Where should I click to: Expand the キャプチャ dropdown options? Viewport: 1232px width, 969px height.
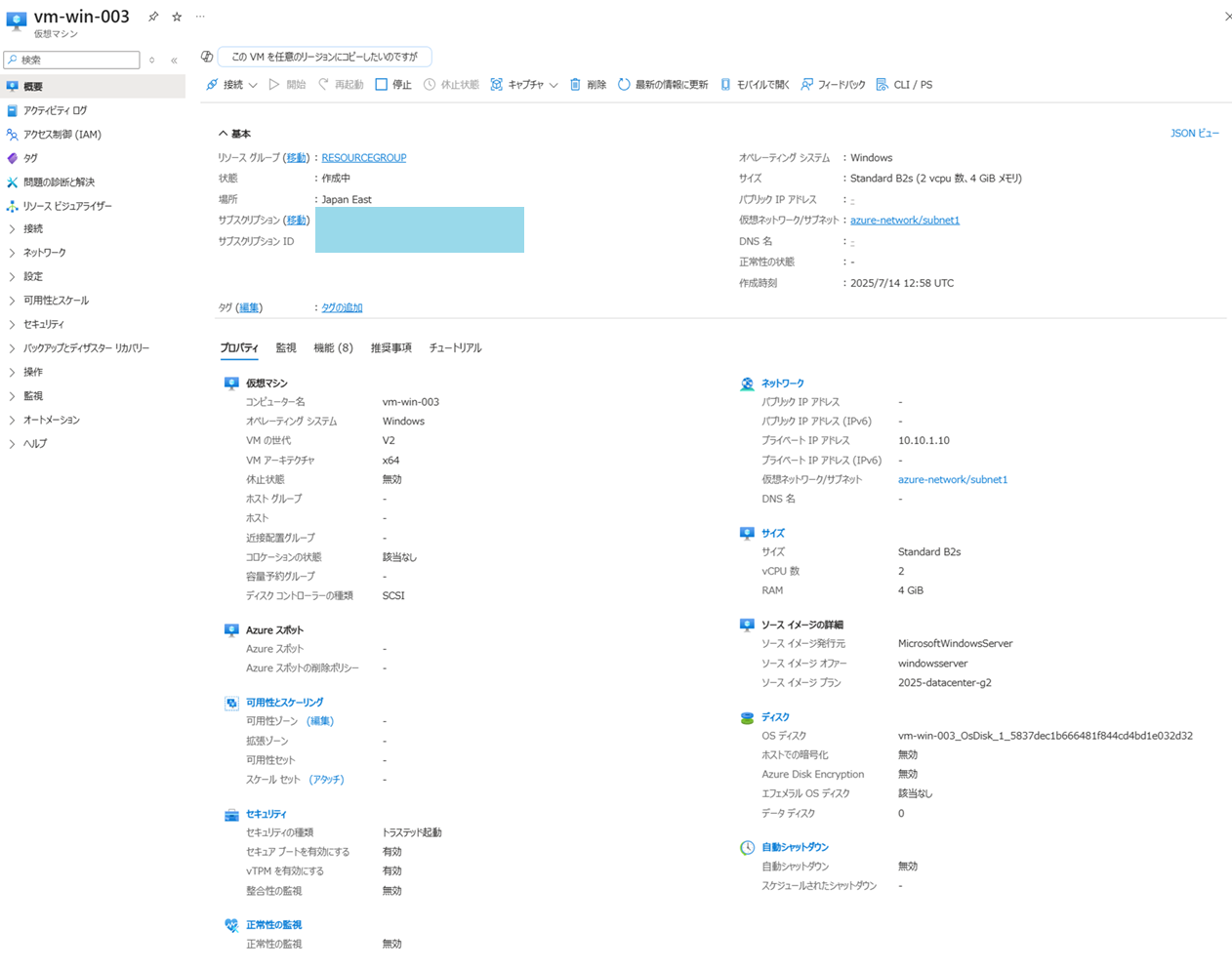553,84
